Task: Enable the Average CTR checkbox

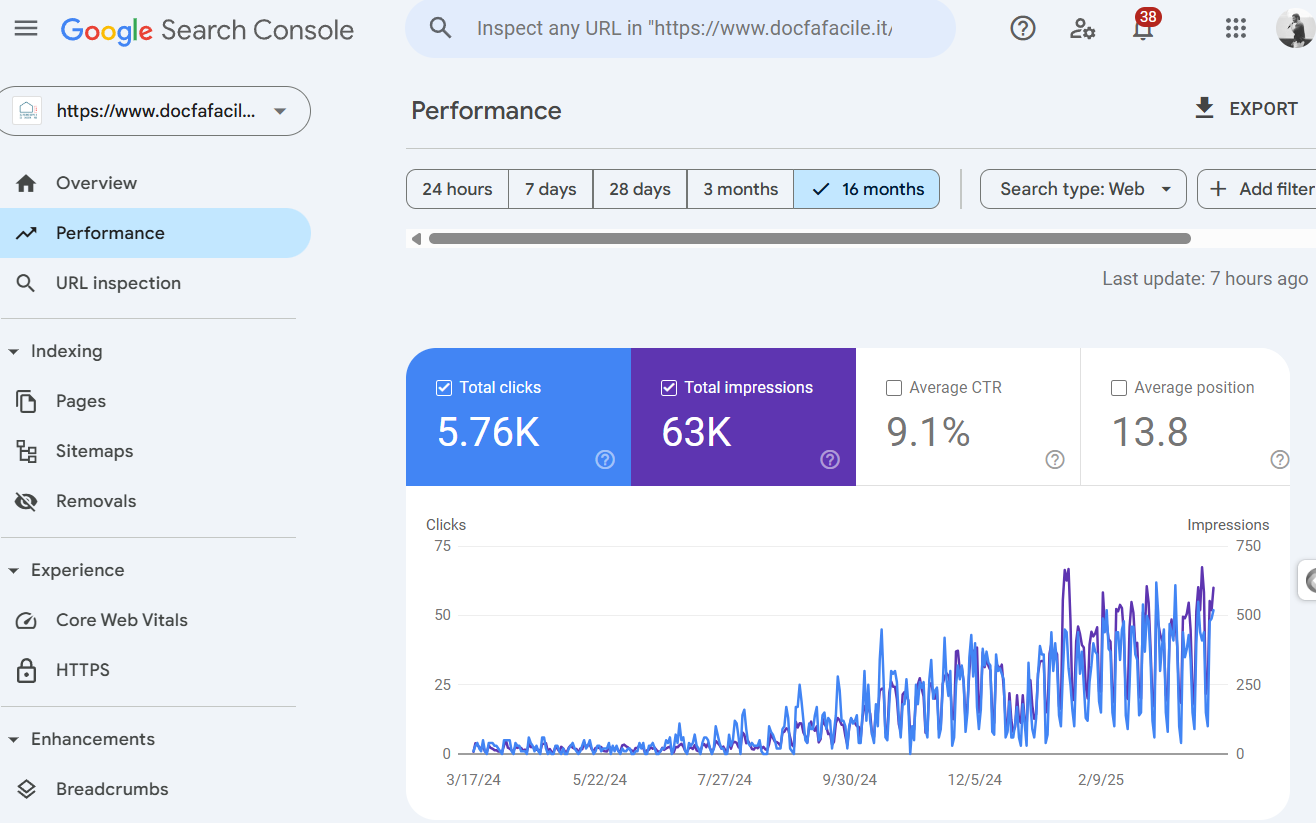Action: coord(894,388)
